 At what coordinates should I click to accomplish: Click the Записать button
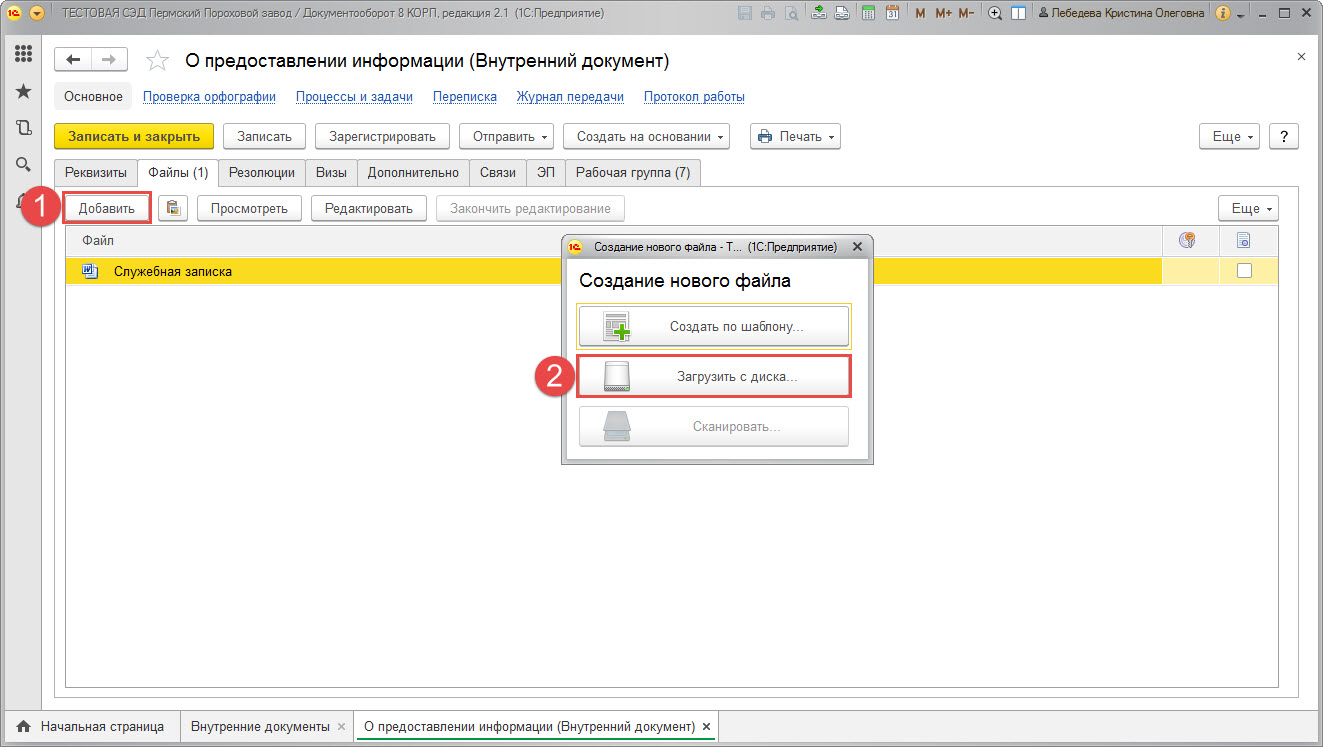pos(264,137)
